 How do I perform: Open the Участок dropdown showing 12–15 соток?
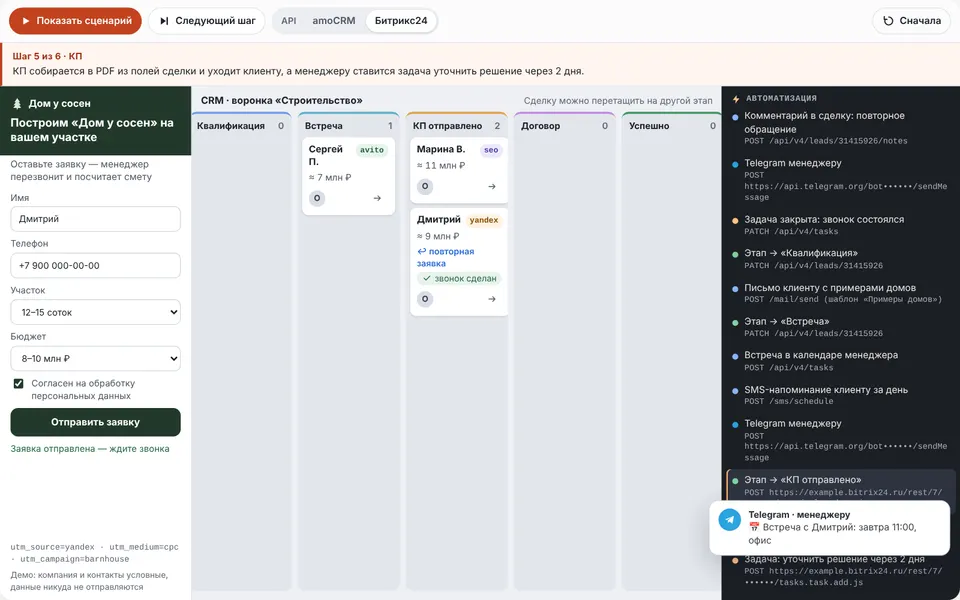click(x=96, y=312)
